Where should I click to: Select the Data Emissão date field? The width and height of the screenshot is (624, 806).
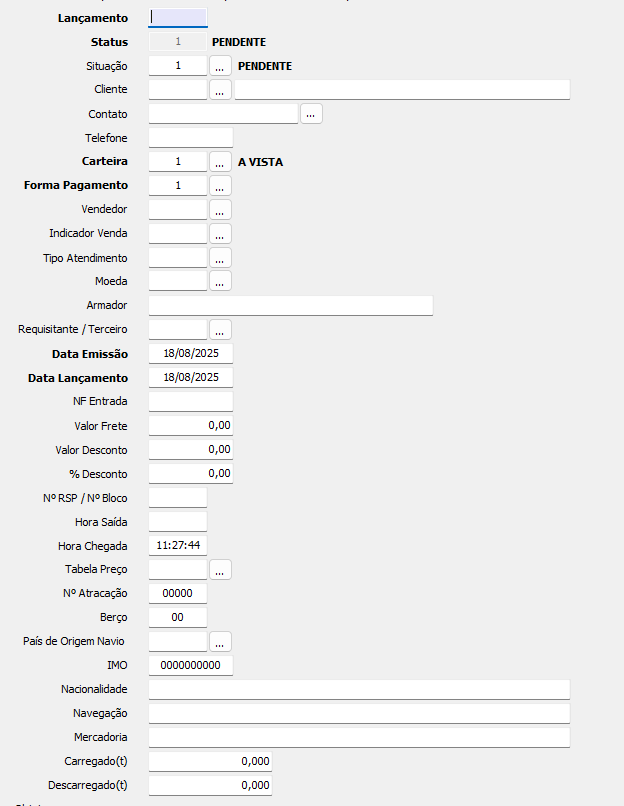191,354
